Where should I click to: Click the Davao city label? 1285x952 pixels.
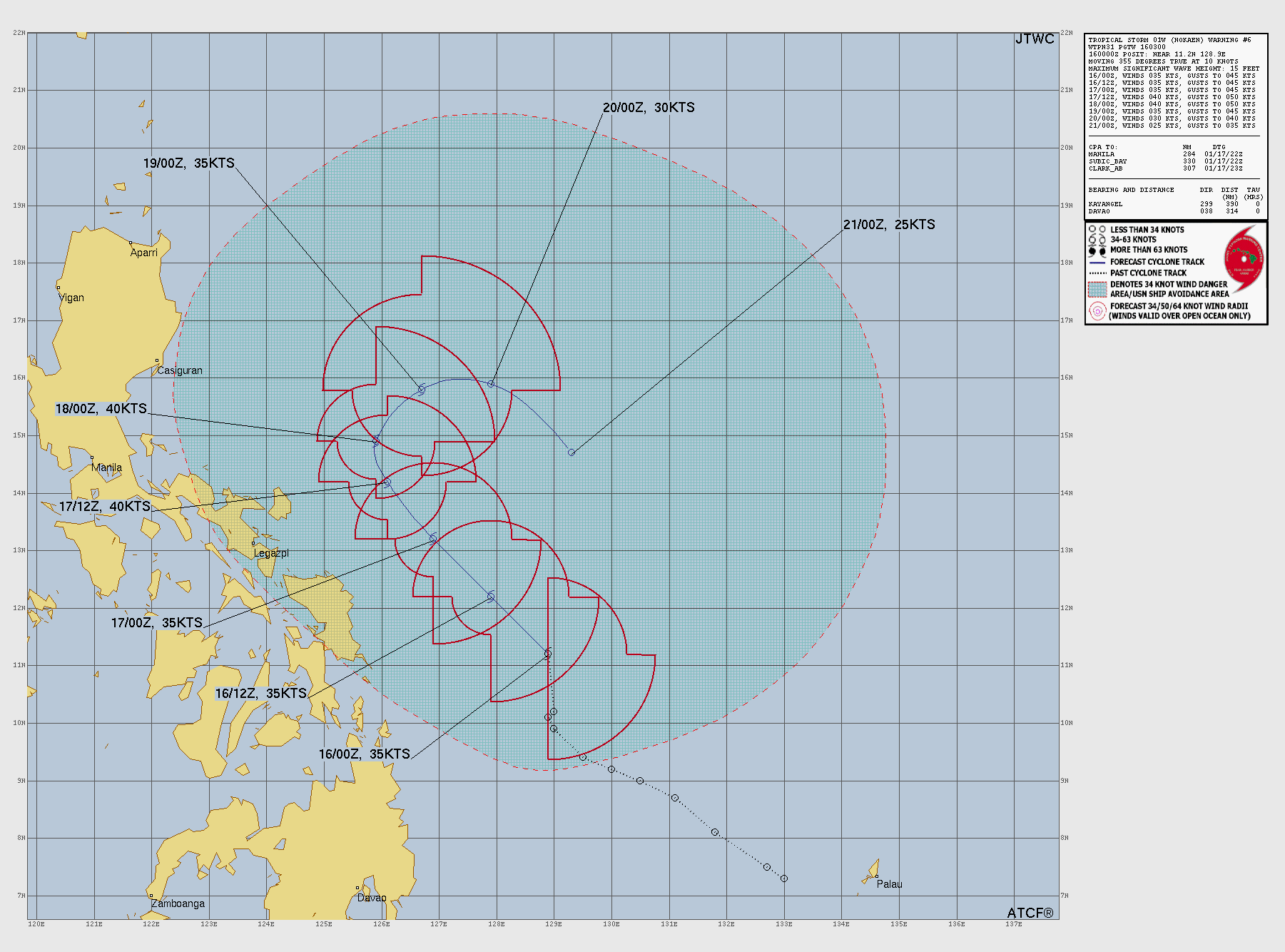pyautogui.click(x=372, y=898)
